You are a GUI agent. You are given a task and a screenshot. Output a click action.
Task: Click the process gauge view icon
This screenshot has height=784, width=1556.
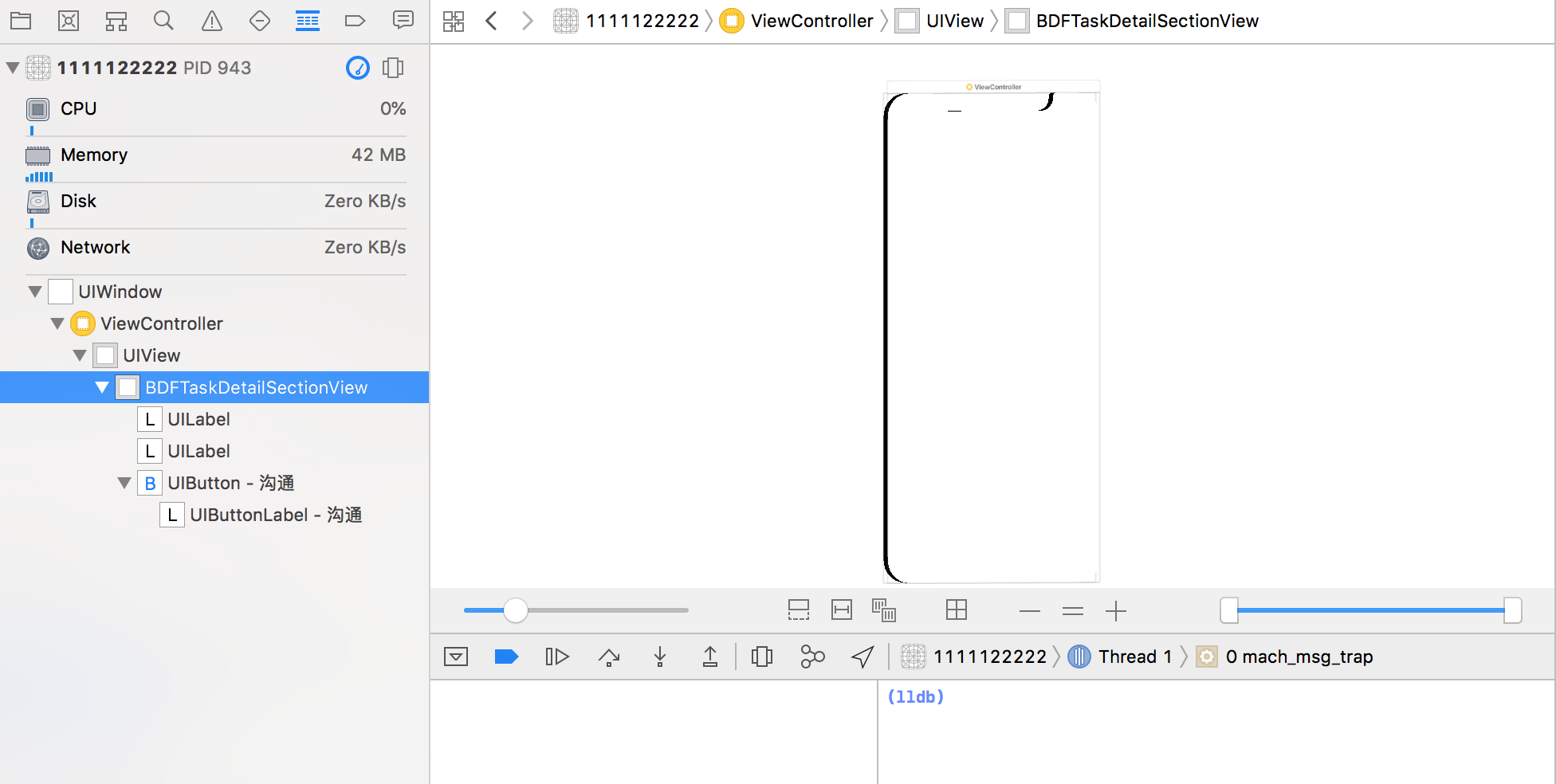[358, 68]
